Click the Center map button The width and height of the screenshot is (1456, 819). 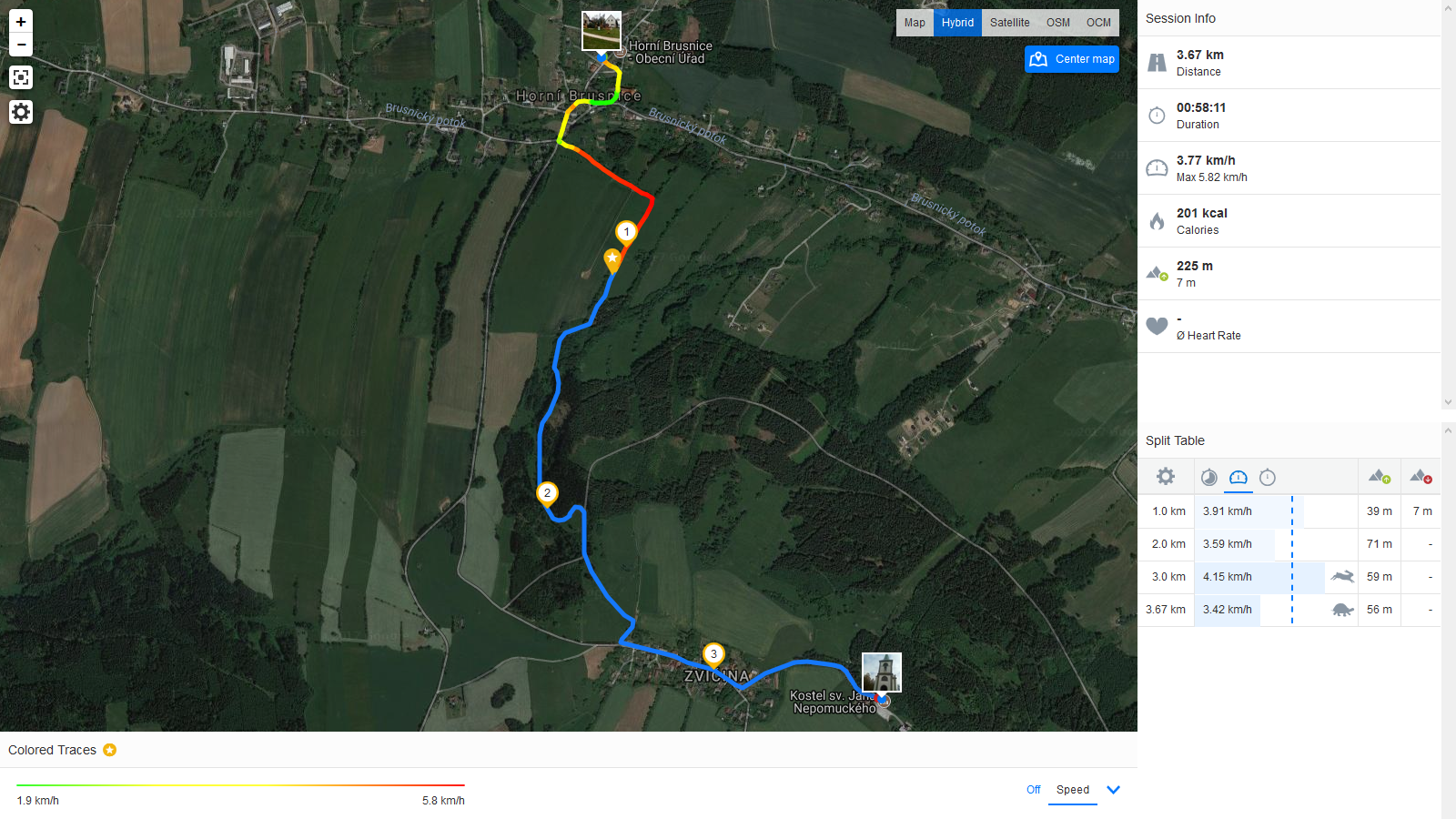[1072, 59]
